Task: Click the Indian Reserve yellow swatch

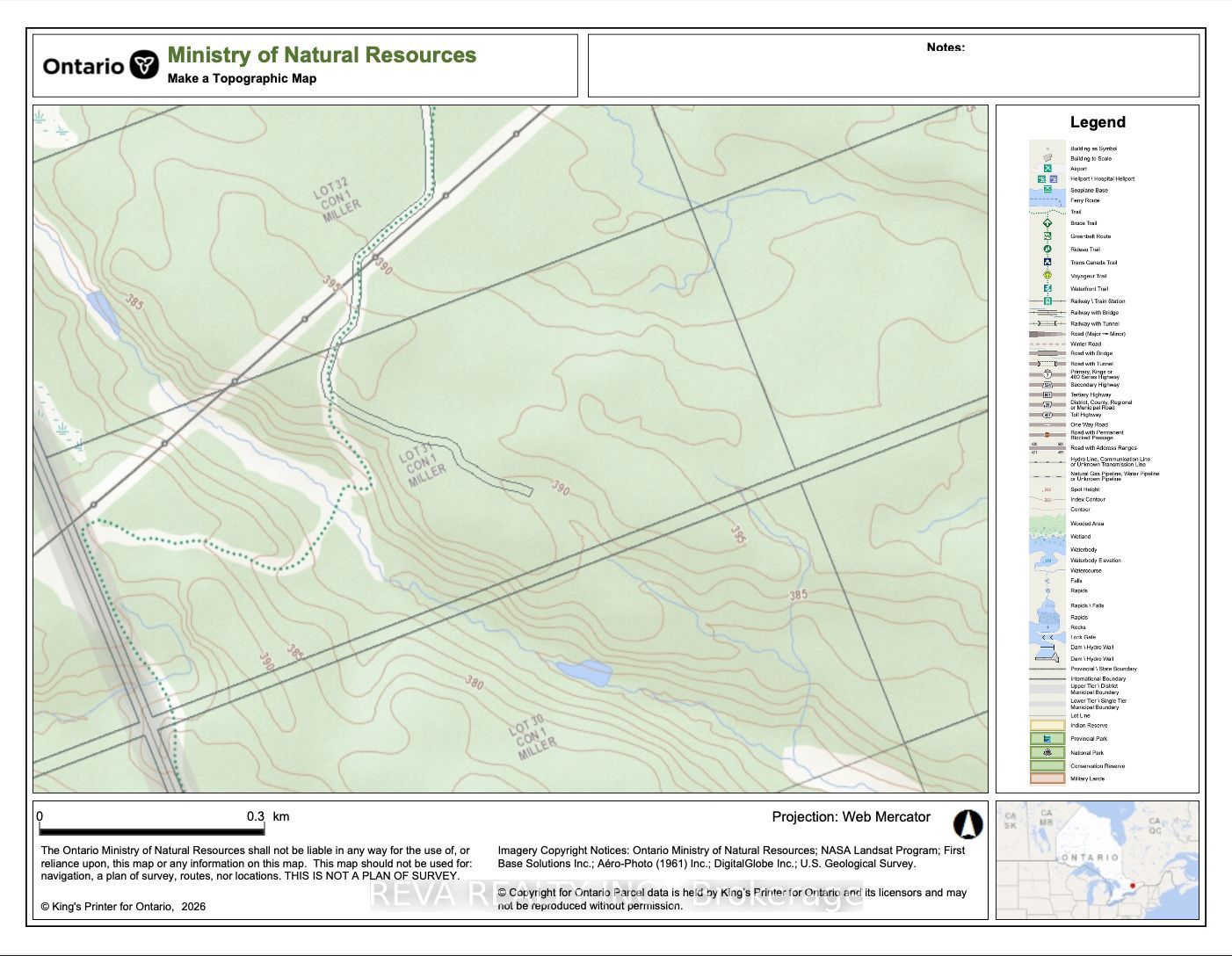Action: [x=1047, y=726]
